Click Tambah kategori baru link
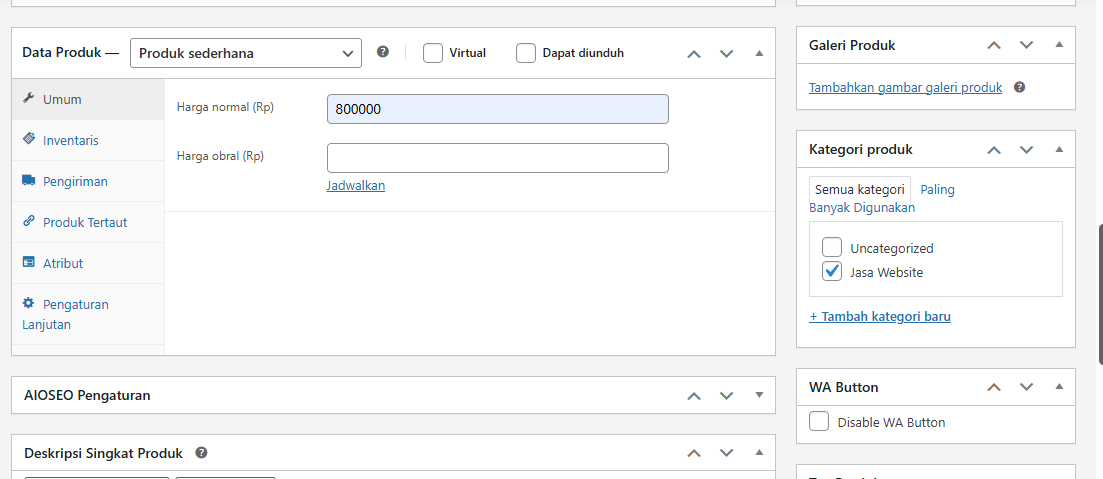The image size is (1103, 479). (x=880, y=317)
